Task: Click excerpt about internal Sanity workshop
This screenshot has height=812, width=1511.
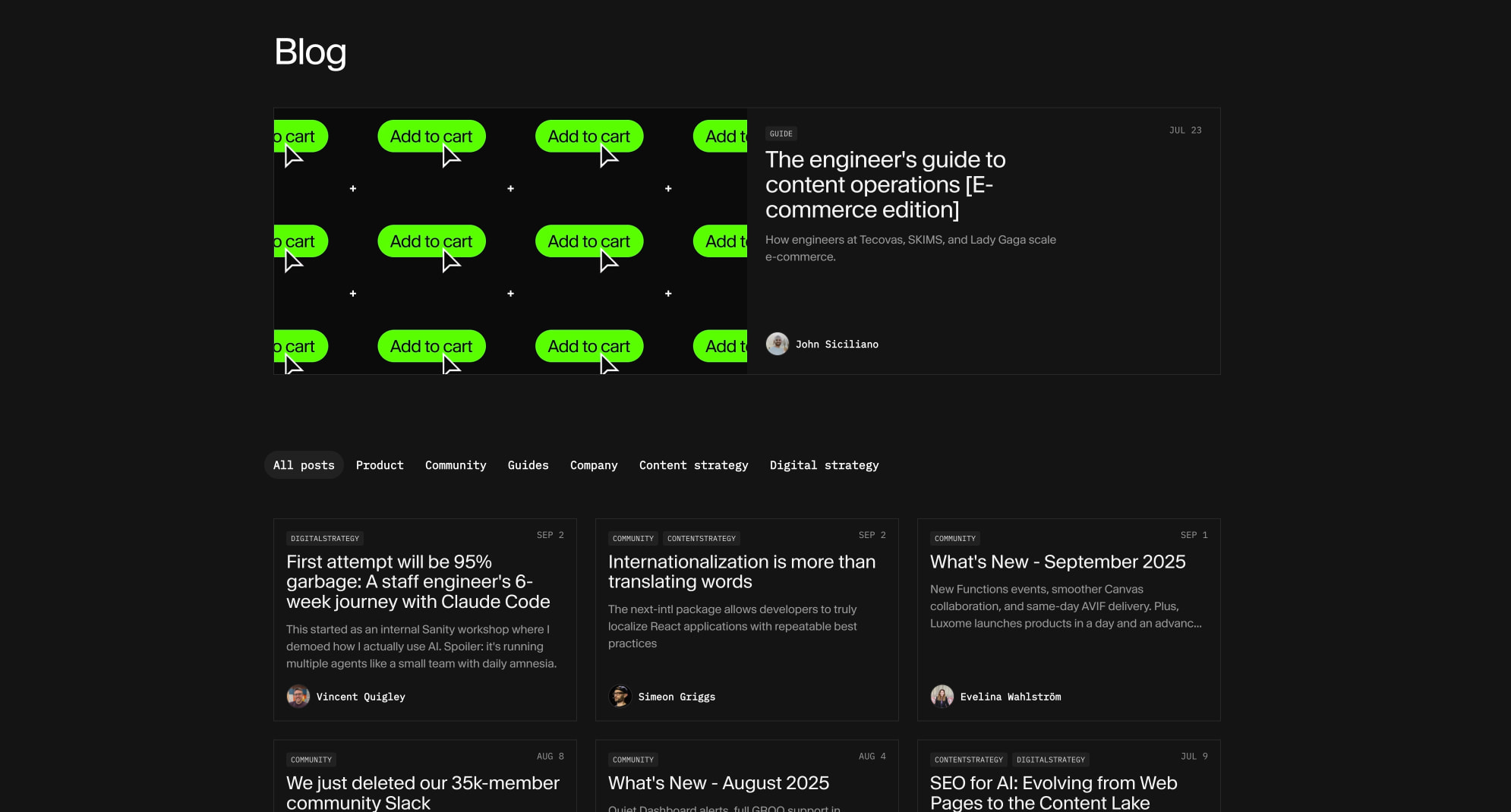Action: point(421,647)
